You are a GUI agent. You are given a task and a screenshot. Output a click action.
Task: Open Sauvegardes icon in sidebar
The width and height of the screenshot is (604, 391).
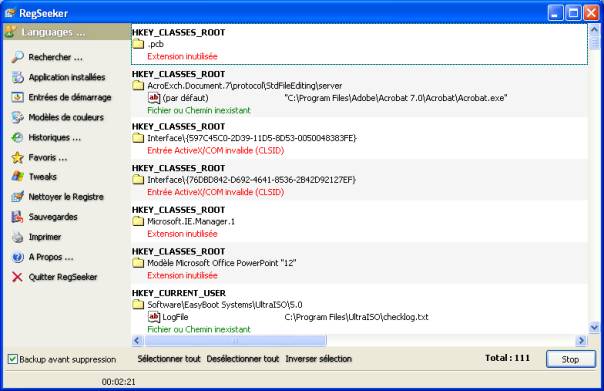(x=17, y=217)
